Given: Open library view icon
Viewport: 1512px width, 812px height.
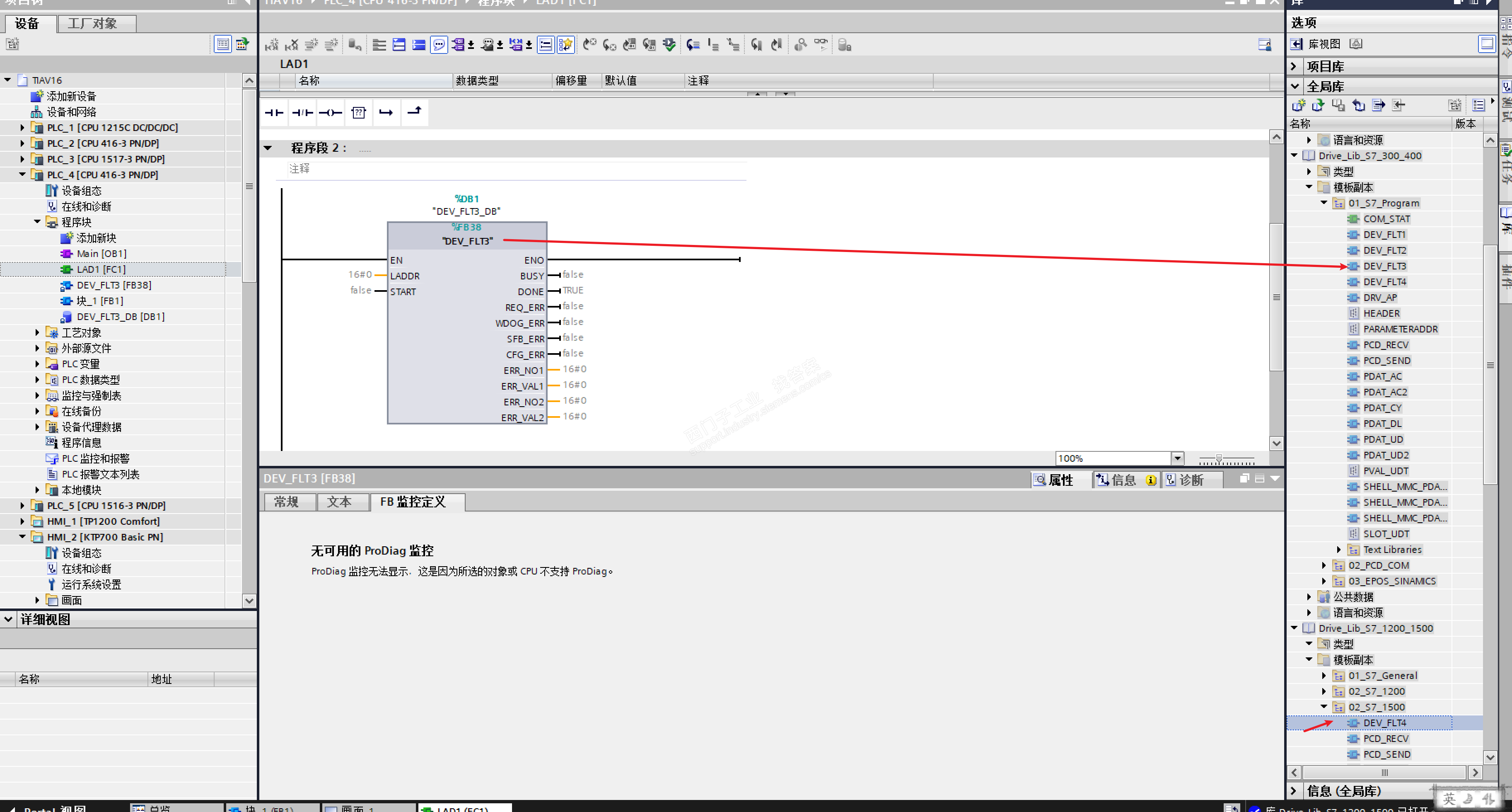Looking at the screenshot, I should 1297,44.
